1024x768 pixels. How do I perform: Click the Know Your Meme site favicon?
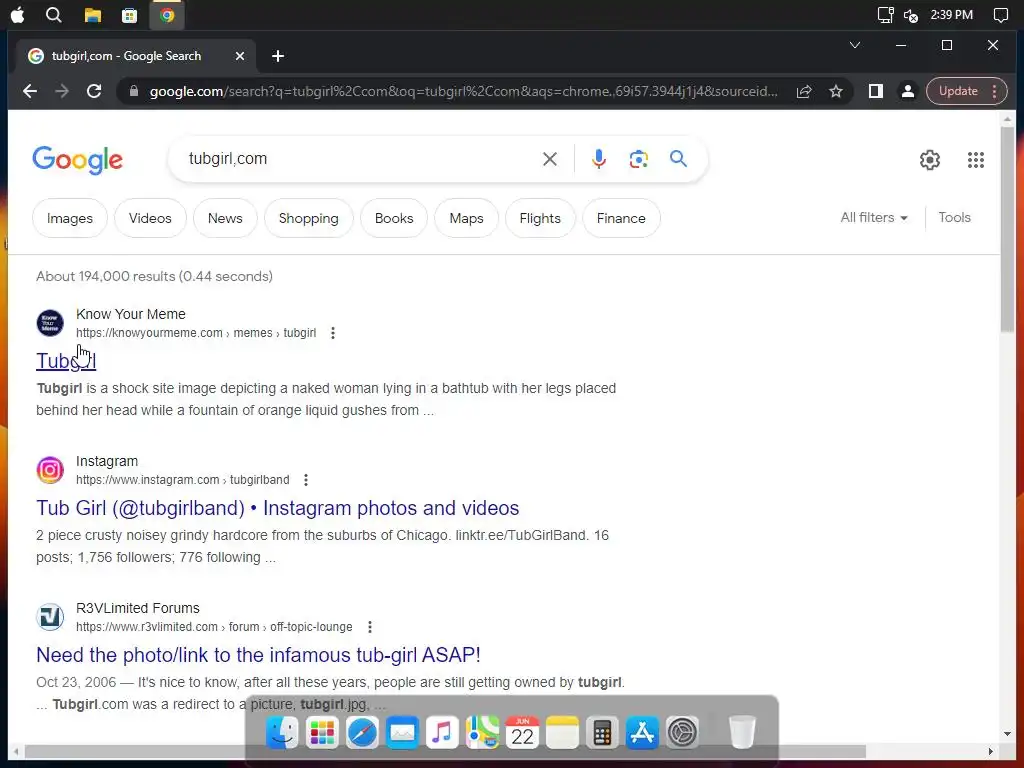[x=50, y=323]
